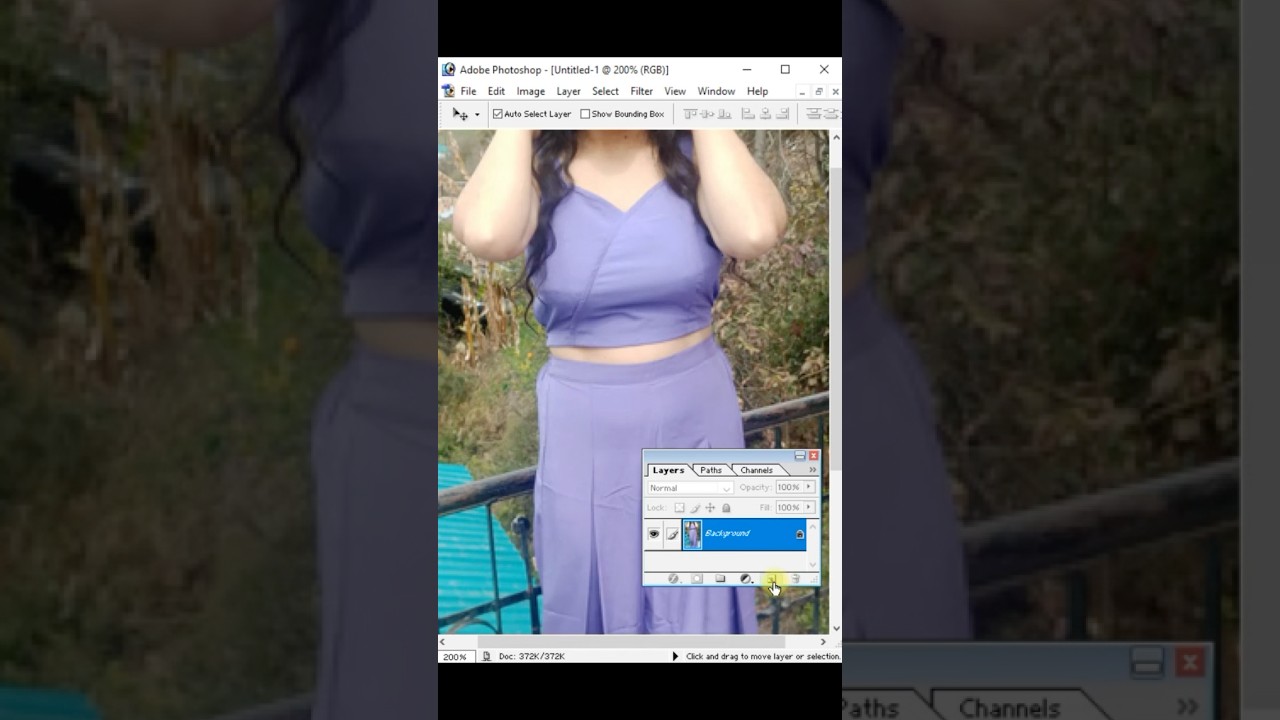The width and height of the screenshot is (1280, 720).
Task: Select the Background layer name
Action: [x=727, y=534]
